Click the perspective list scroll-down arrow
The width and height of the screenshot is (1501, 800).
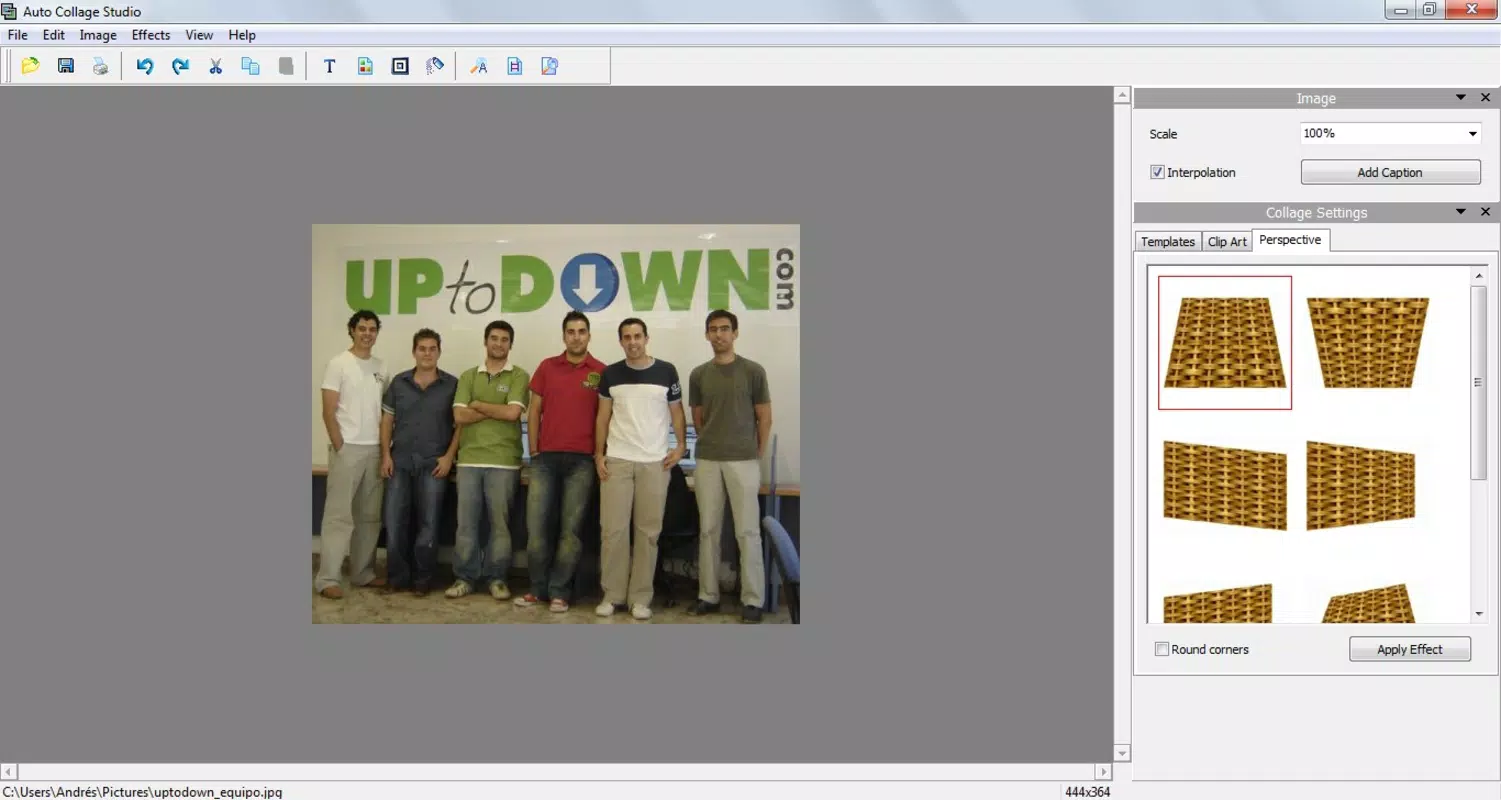click(1479, 614)
